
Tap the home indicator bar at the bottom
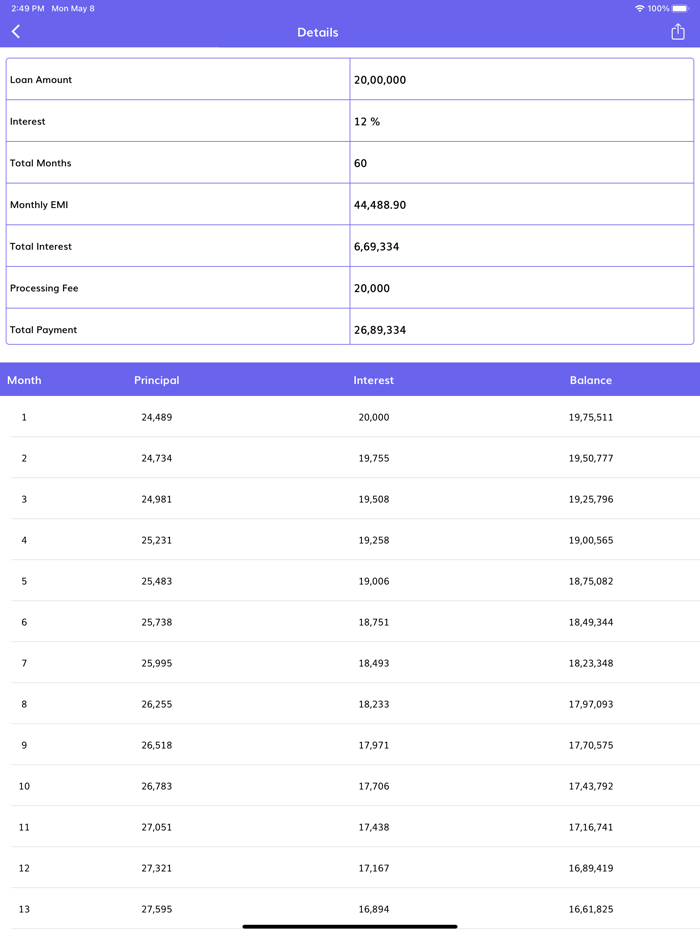350,924
